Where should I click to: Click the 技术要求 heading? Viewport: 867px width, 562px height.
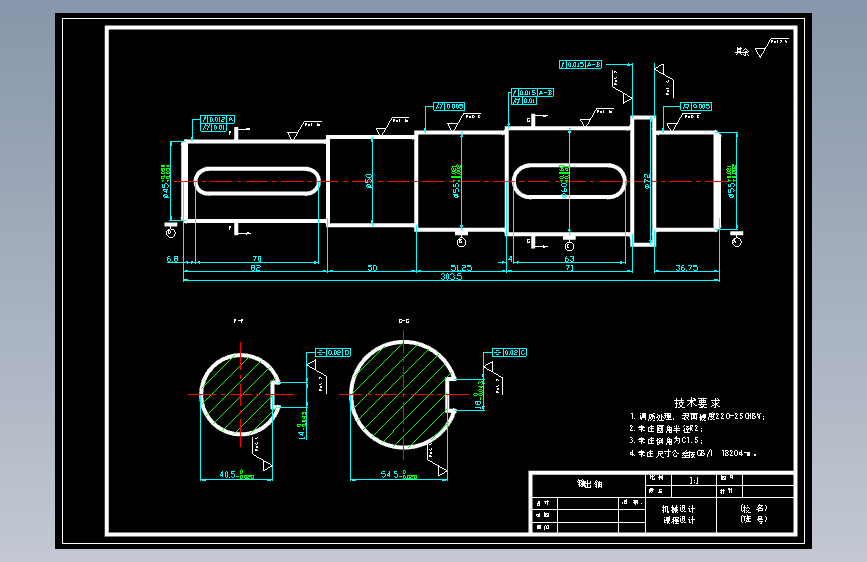697,403
